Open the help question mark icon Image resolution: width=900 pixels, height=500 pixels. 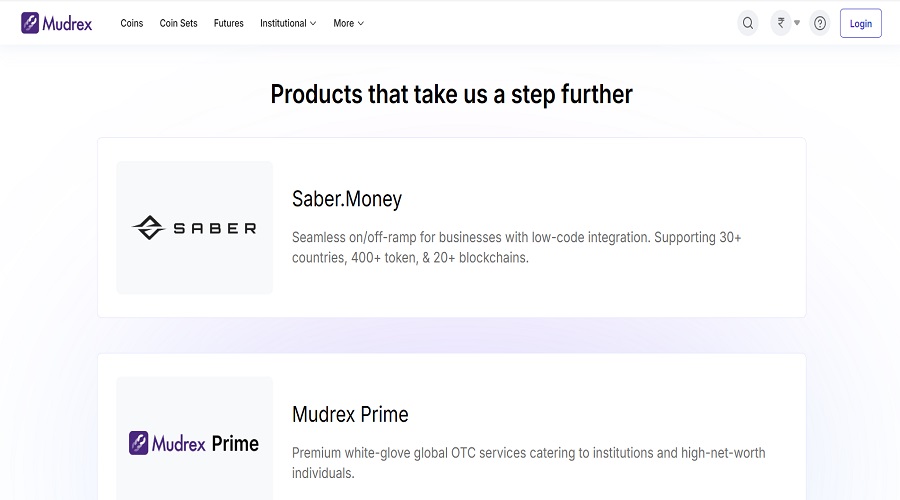pos(820,23)
